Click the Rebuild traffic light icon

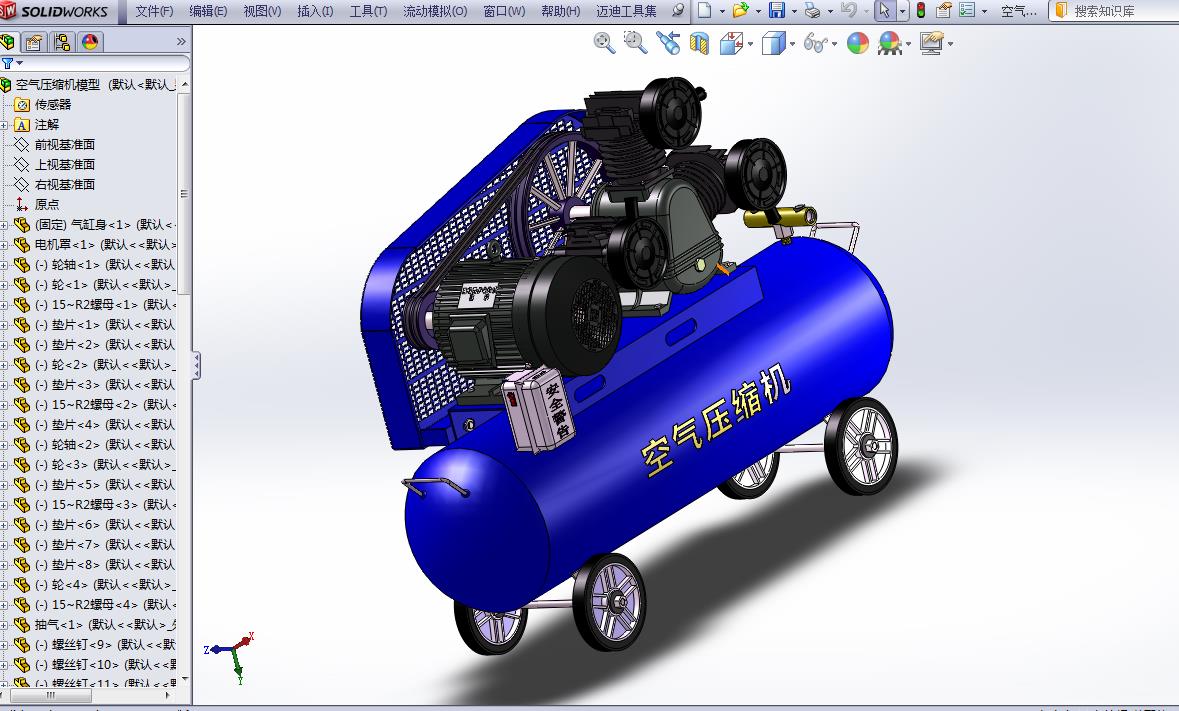(x=920, y=11)
